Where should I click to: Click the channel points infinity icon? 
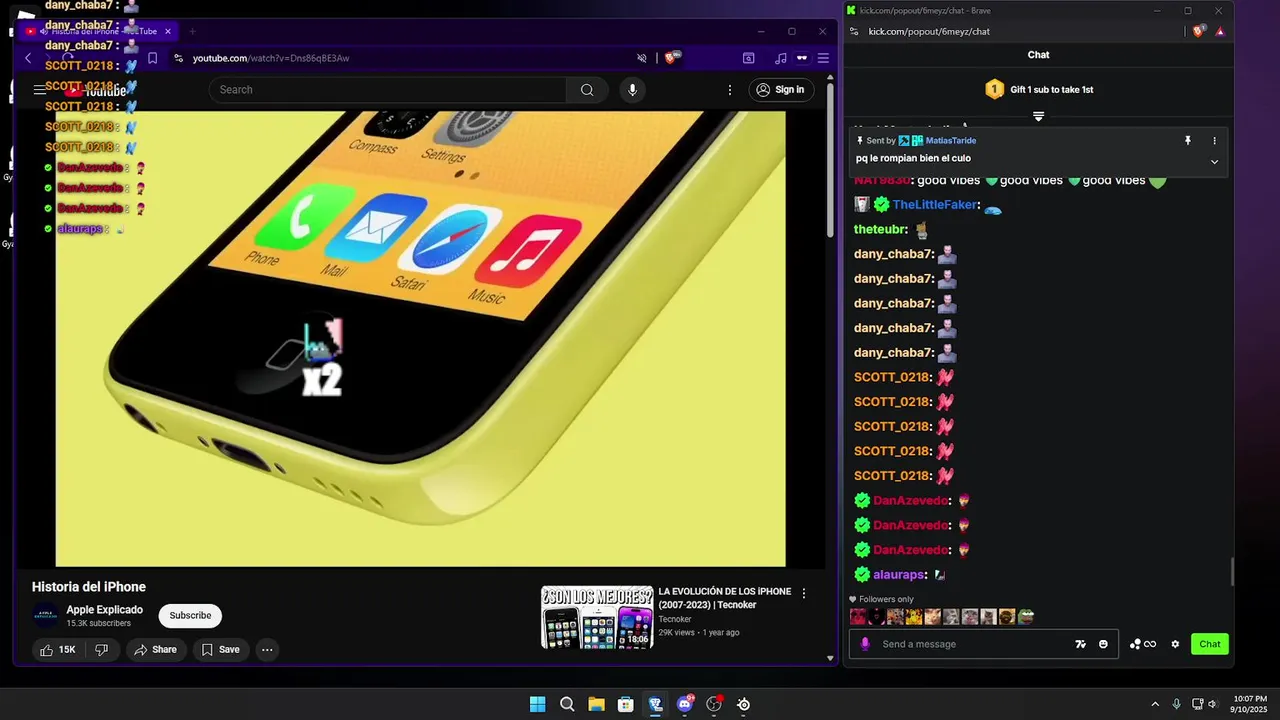click(1143, 644)
